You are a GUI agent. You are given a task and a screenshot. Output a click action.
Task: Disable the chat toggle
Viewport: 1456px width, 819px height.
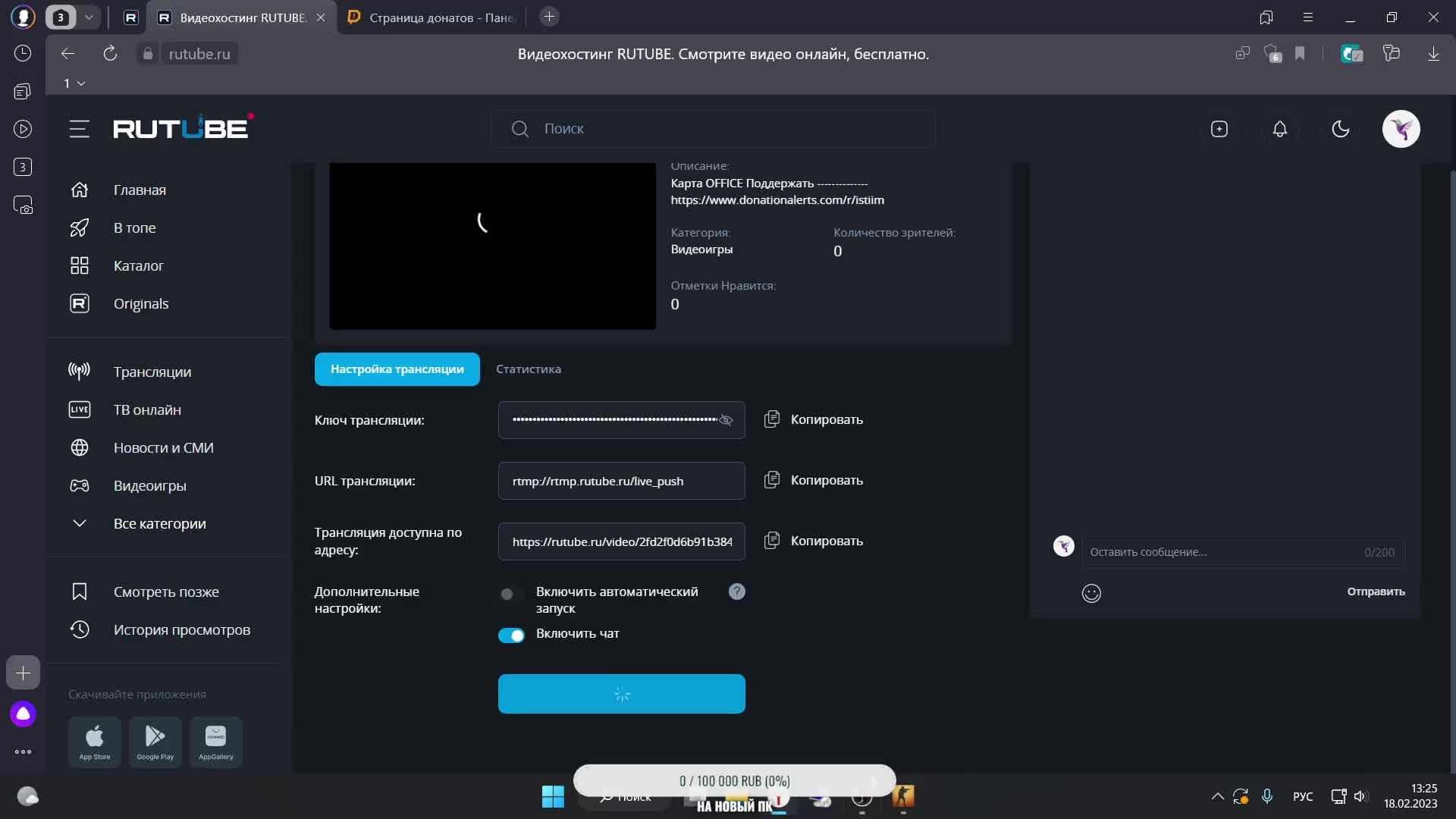pyautogui.click(x=511, y=635)
